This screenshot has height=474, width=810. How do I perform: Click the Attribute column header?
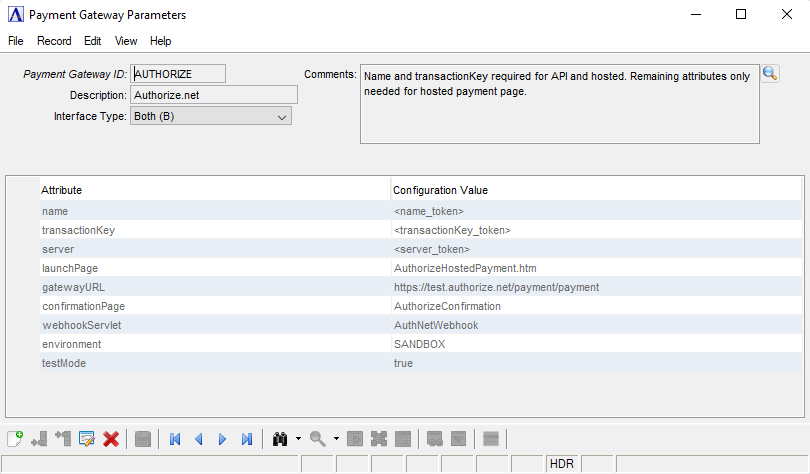215,190
